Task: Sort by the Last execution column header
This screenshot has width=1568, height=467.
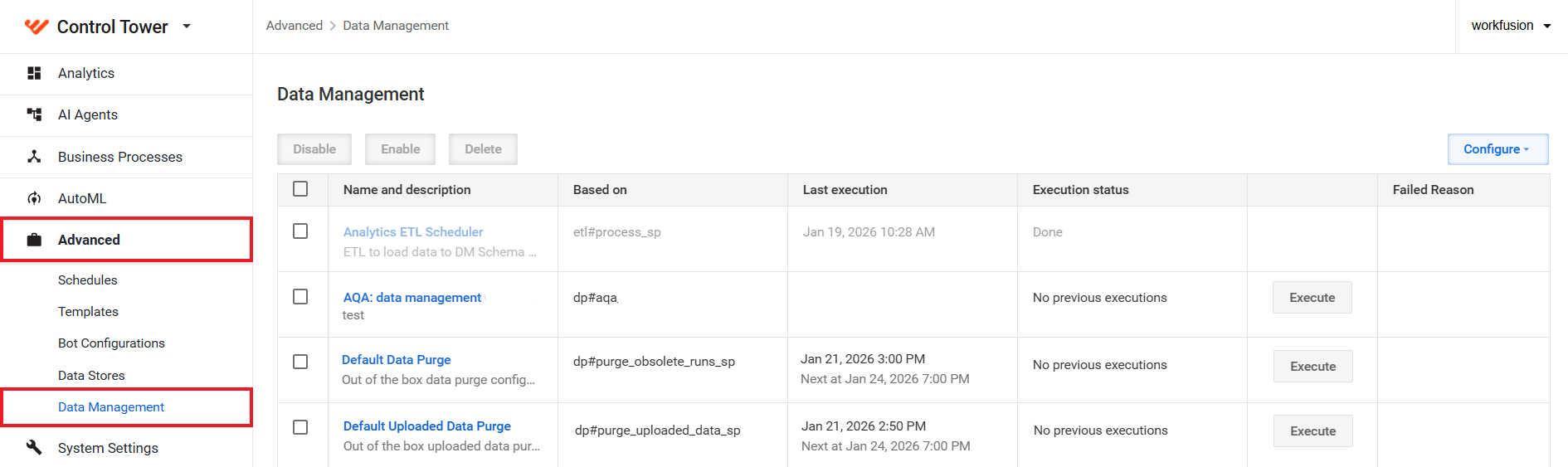Action: pyautogui.click(x=845, y=190)
